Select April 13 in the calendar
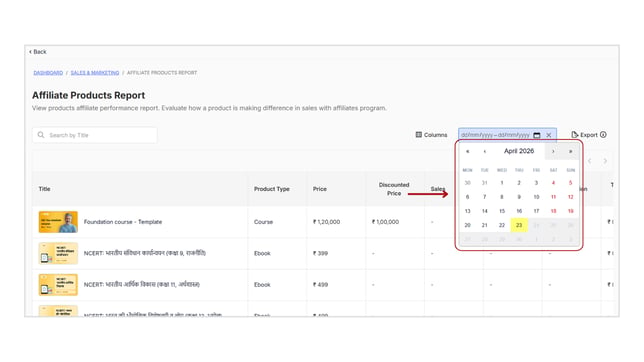The image size is (644, 362). [467, 211]
